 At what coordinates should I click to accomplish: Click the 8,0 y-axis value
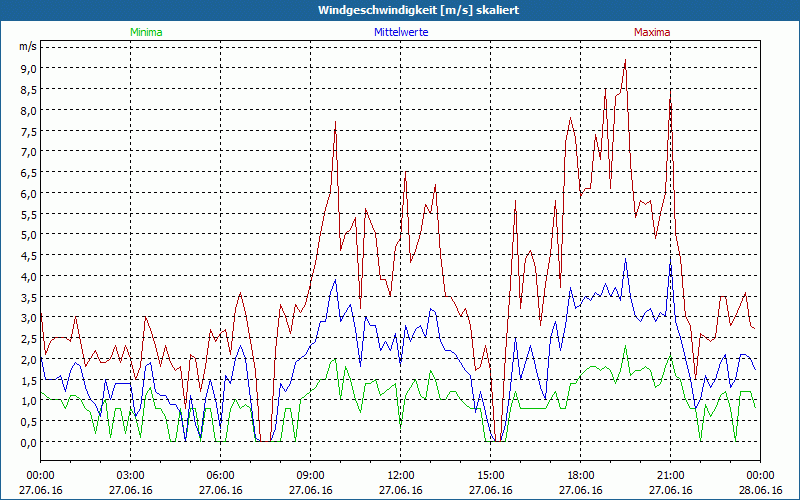tap(29, 110)
